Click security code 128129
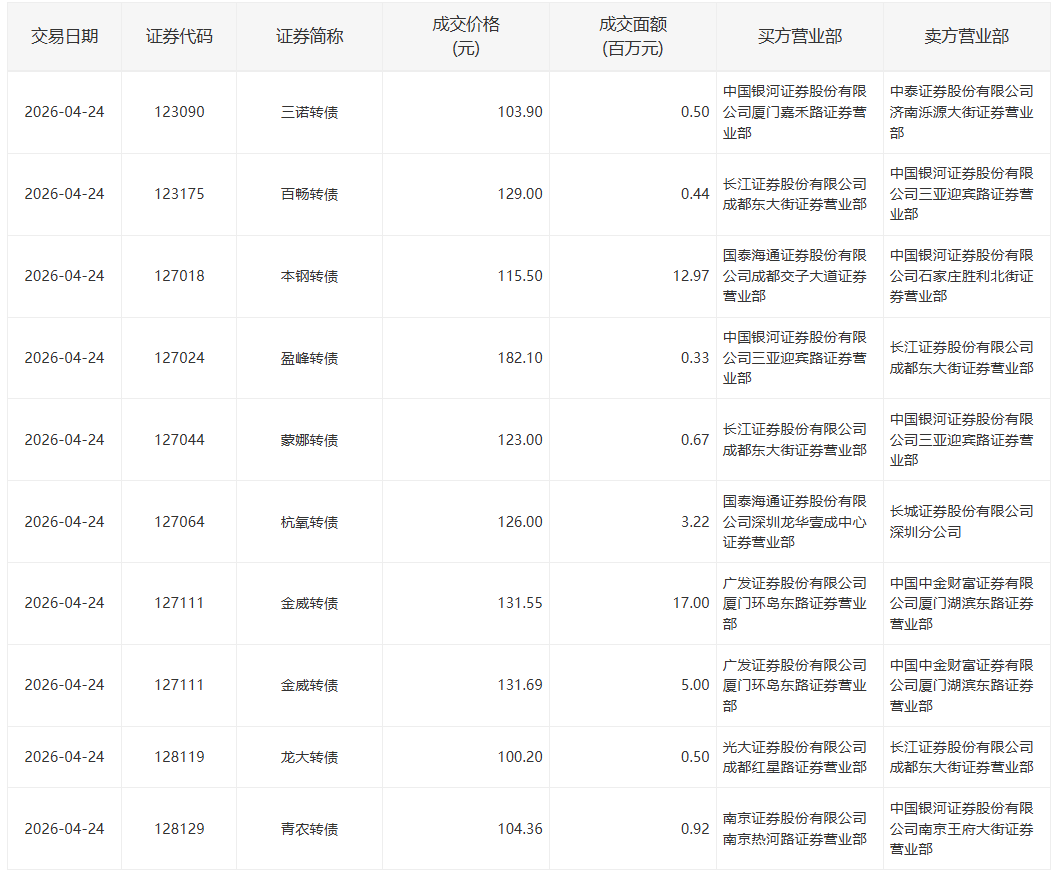 pos(179,829)
